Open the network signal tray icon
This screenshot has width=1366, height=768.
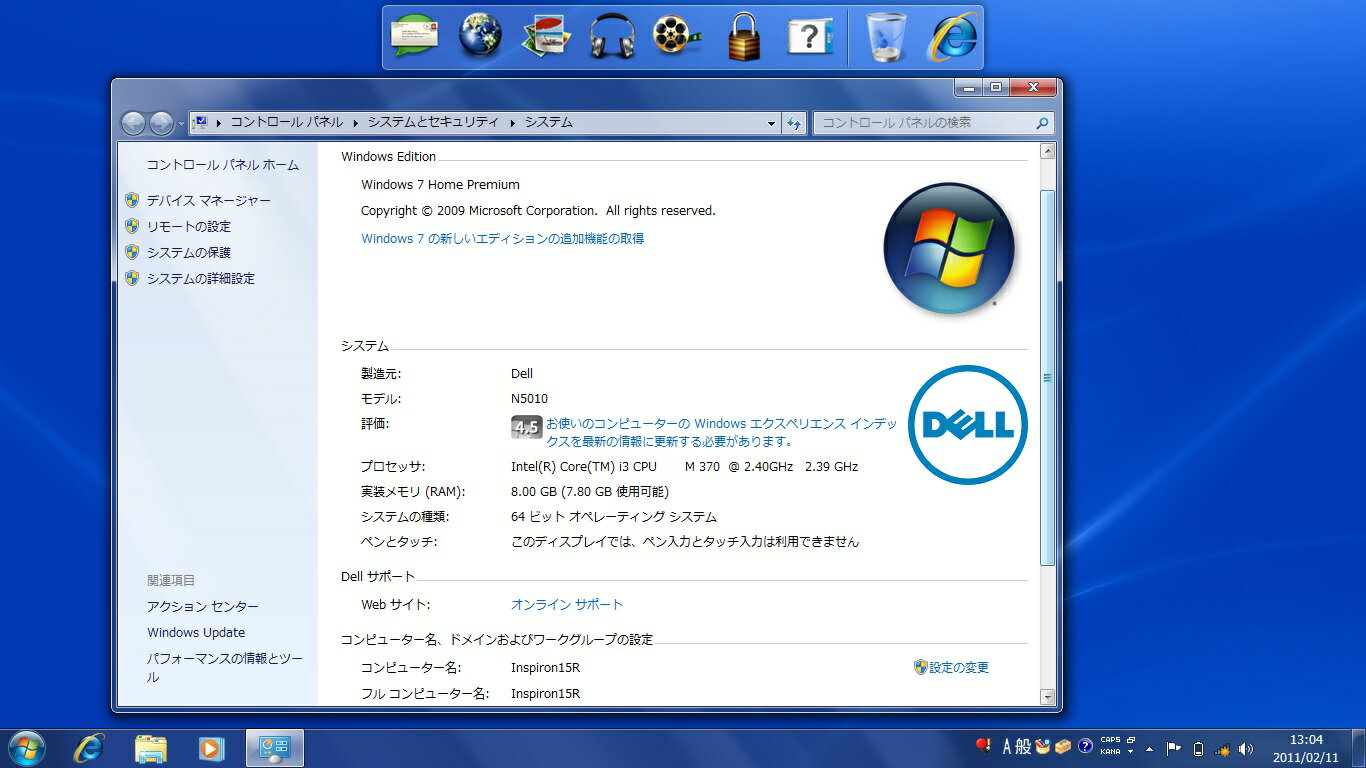(1222, 749)
